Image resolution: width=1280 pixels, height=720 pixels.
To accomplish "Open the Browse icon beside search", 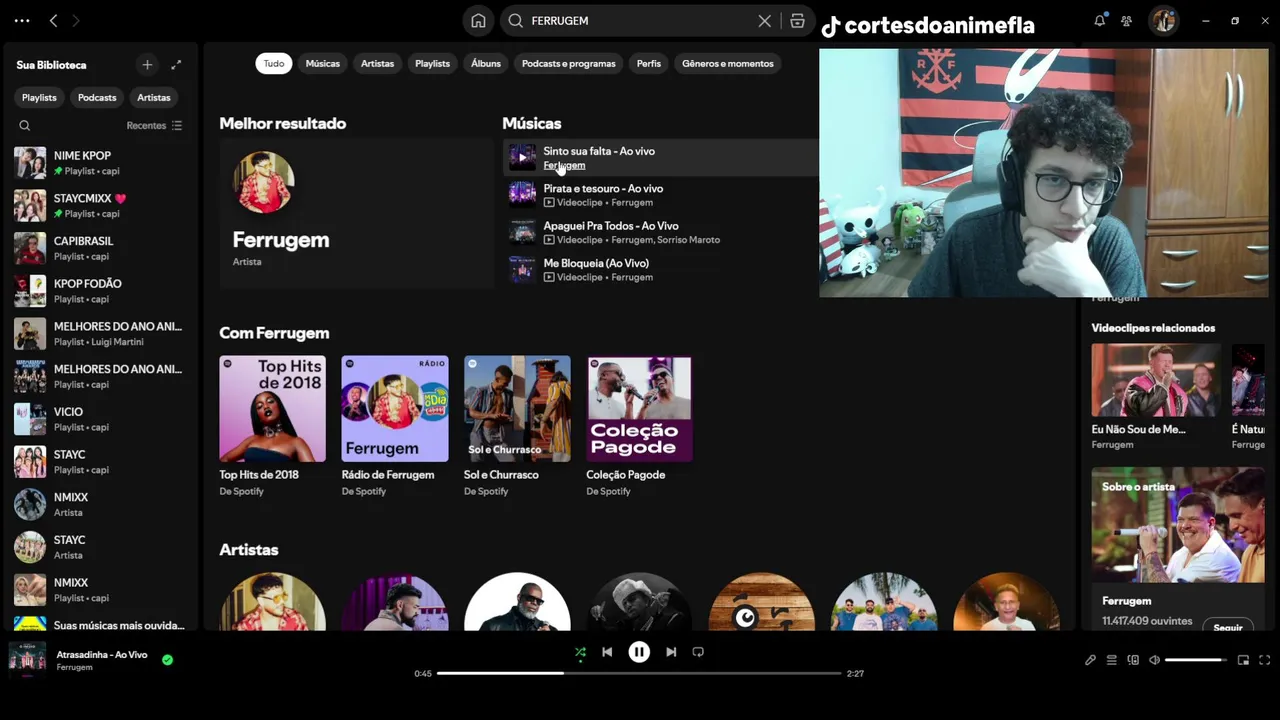I will pyautogui.click(x=797, y=21).
